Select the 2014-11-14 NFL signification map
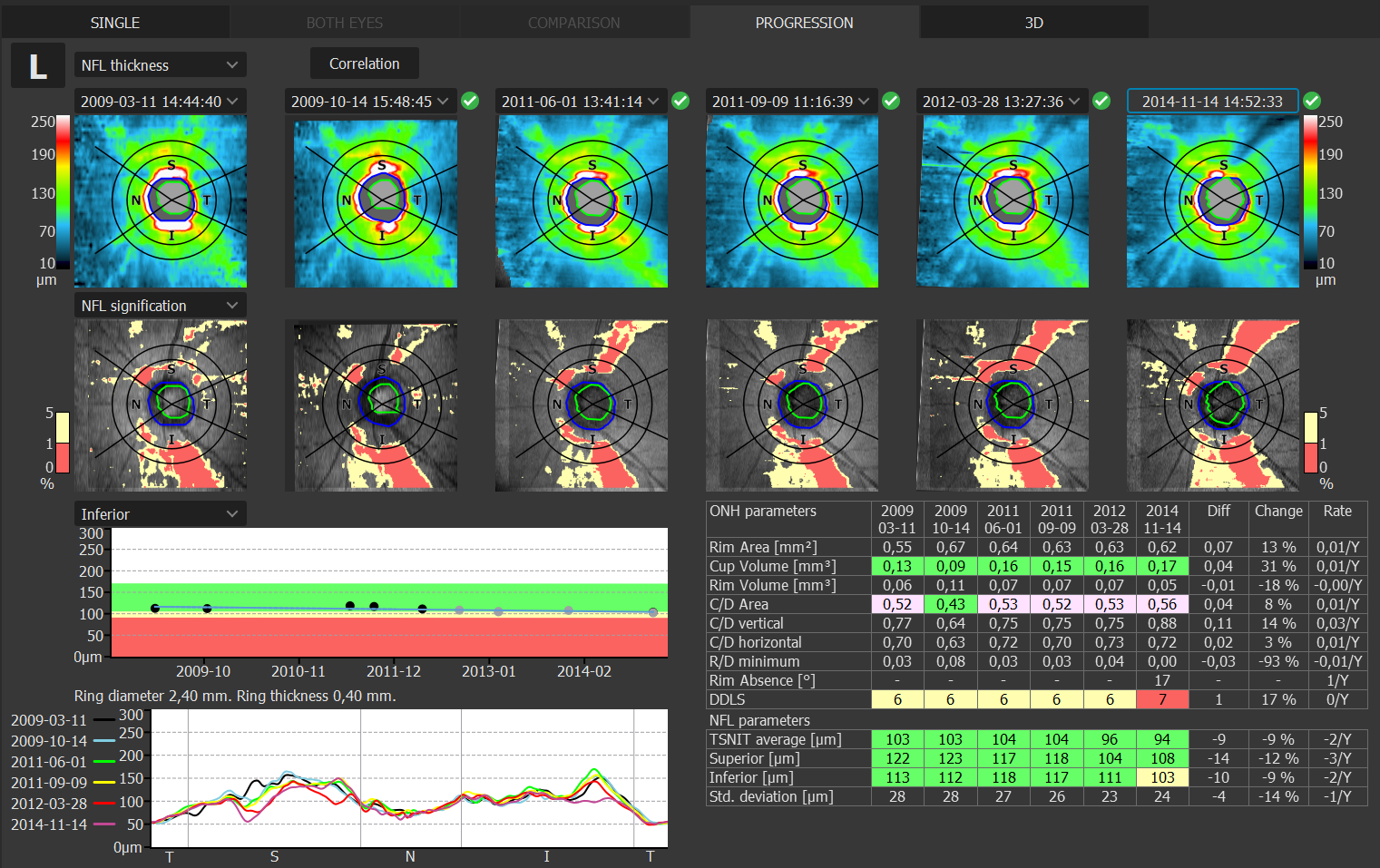 1213,405
